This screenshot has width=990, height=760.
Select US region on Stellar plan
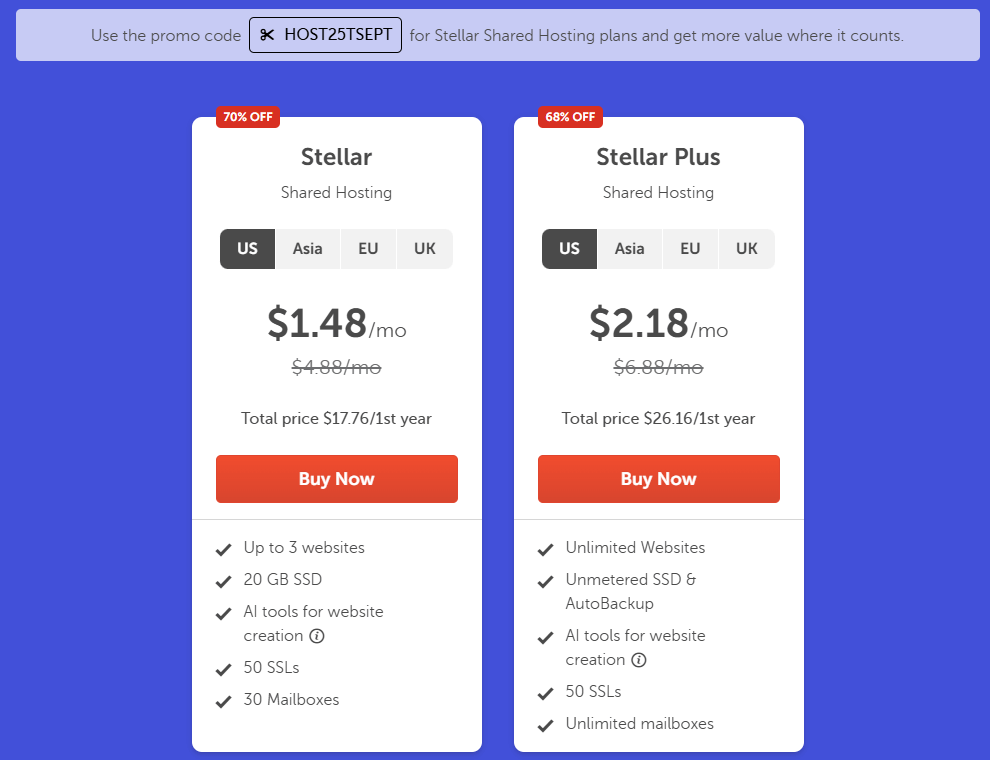click(248, 249)
